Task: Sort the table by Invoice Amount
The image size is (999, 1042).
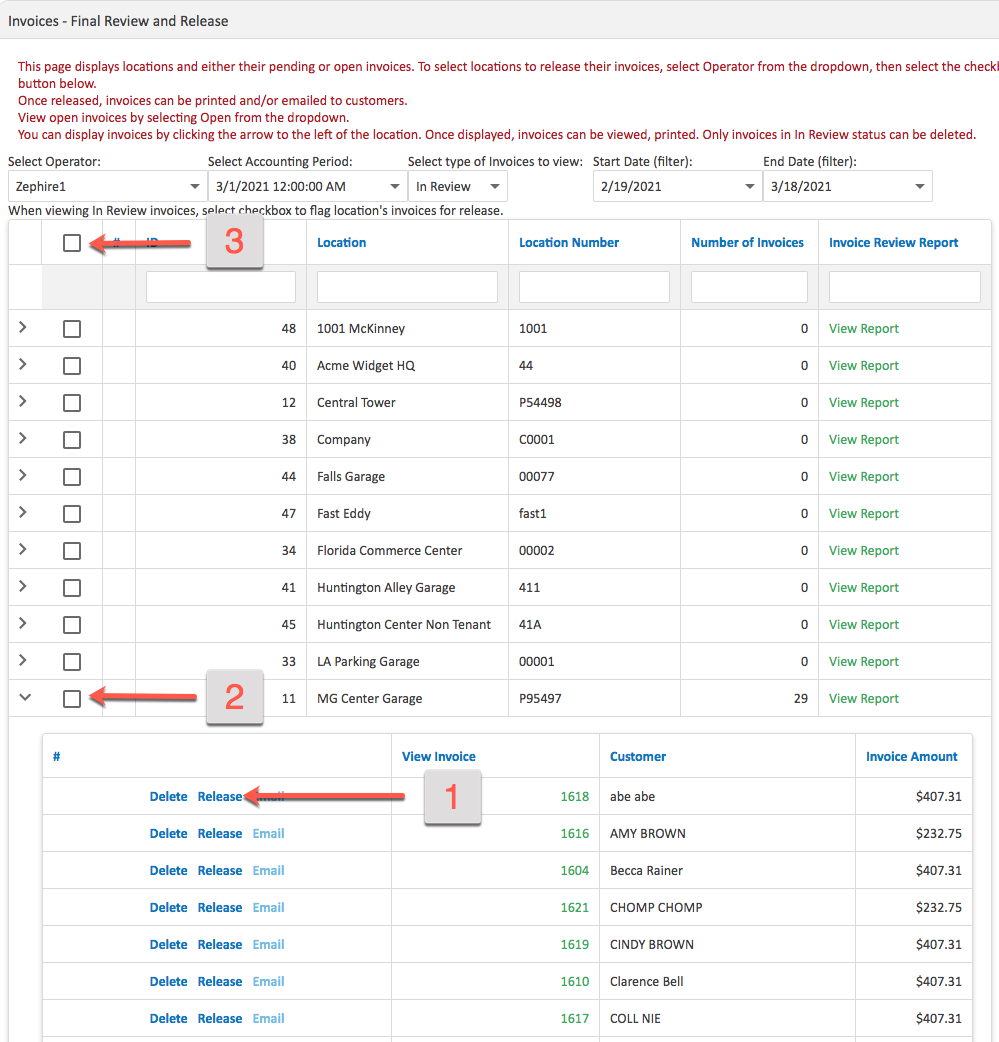Action: (x=913, y=756)
